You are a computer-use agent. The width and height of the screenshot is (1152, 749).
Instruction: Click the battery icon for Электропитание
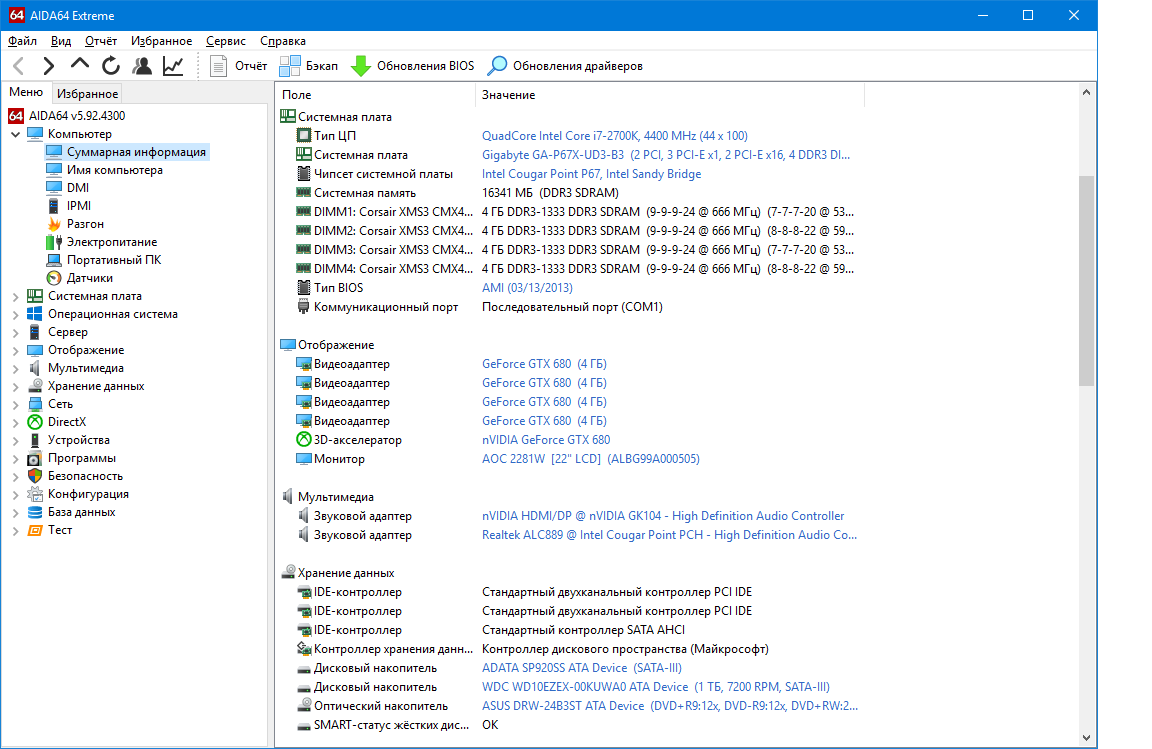54,242
